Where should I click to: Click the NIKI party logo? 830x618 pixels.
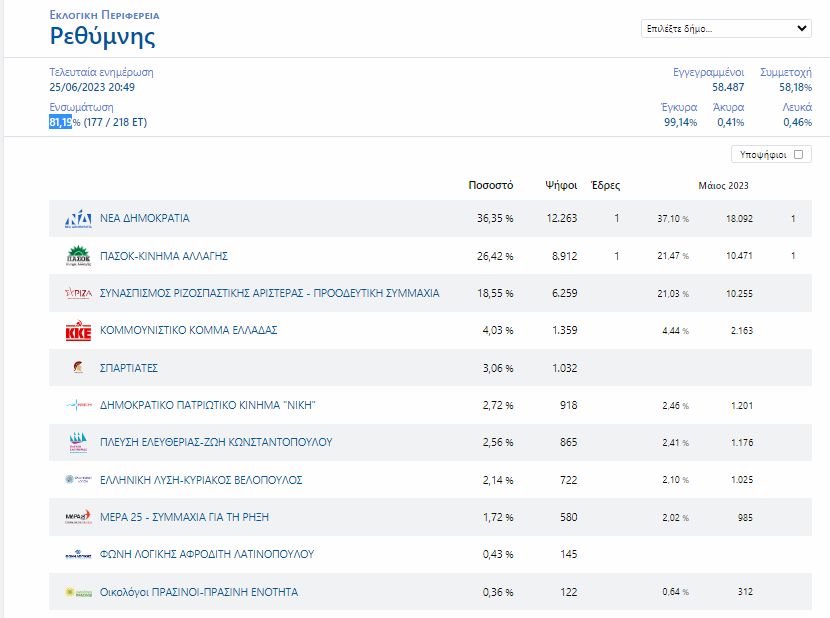(78, 405)
